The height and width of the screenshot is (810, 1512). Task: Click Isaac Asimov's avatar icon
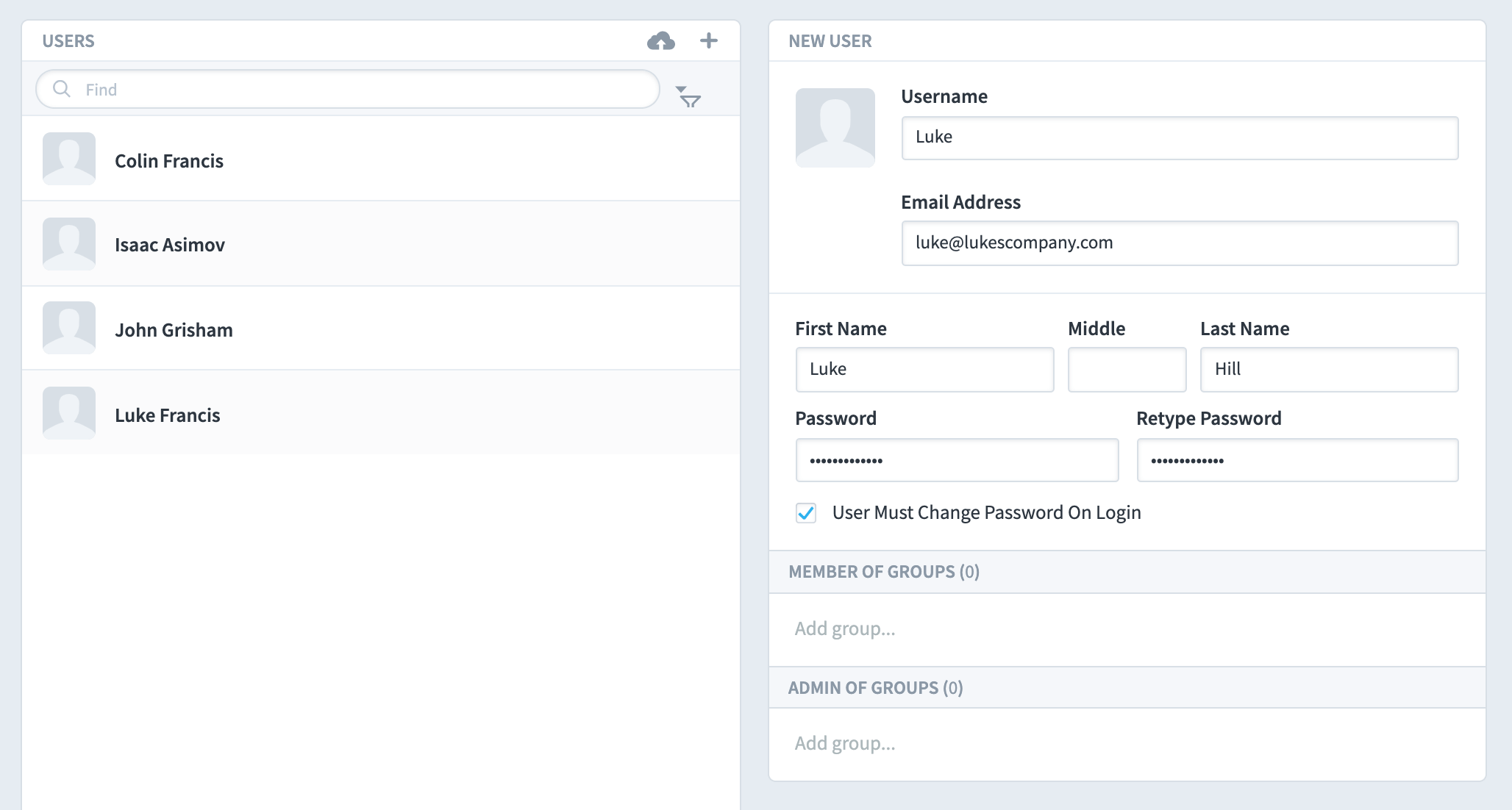click(x=68, y=243)
